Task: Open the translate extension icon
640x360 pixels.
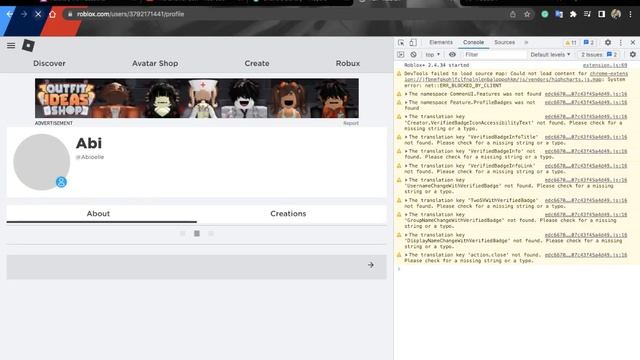Action: 559,14
